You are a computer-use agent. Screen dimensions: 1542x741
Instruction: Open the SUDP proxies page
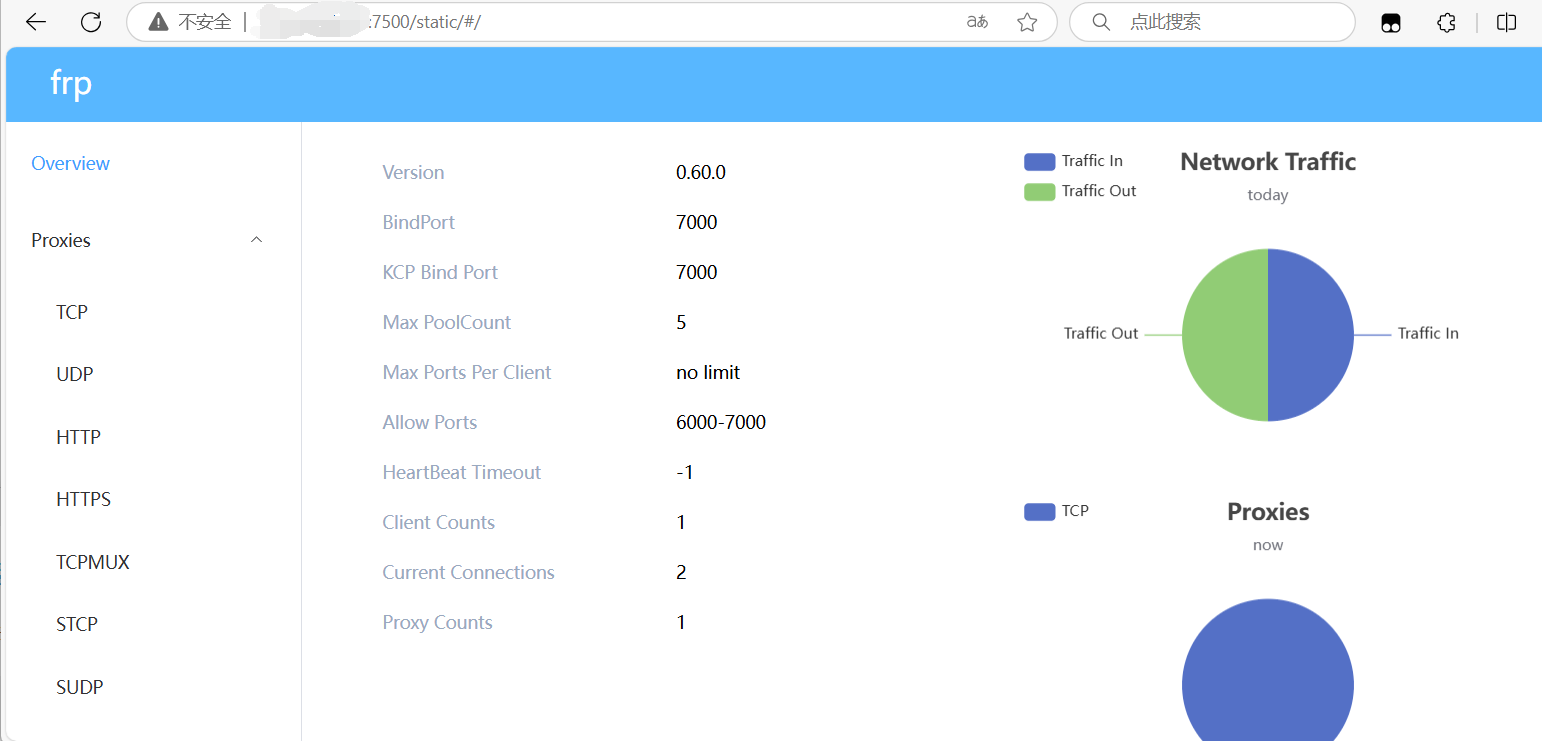[x=80, y=687]
